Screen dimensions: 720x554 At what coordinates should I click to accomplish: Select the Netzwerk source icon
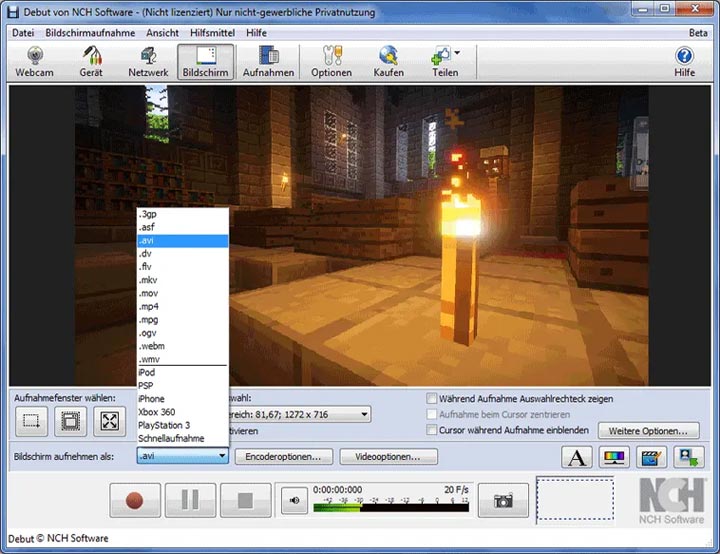tap(148, 62)
